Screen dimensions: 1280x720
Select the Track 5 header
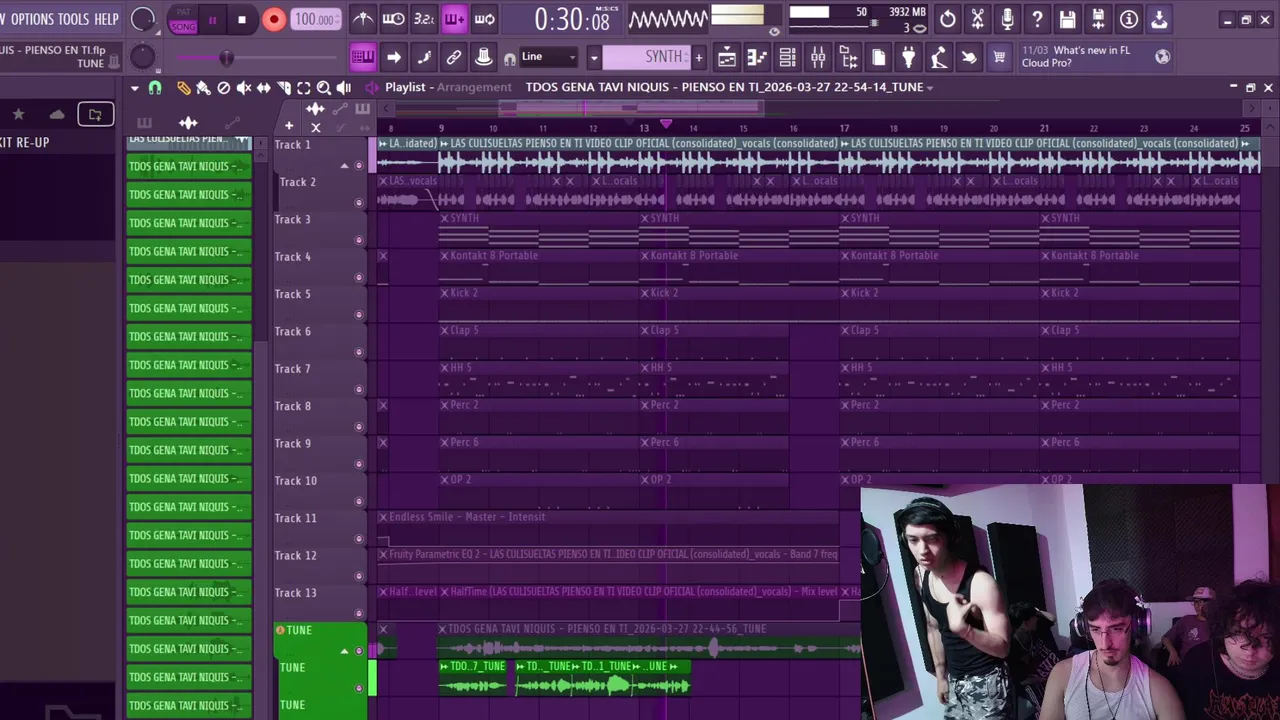tap(320, 304)
